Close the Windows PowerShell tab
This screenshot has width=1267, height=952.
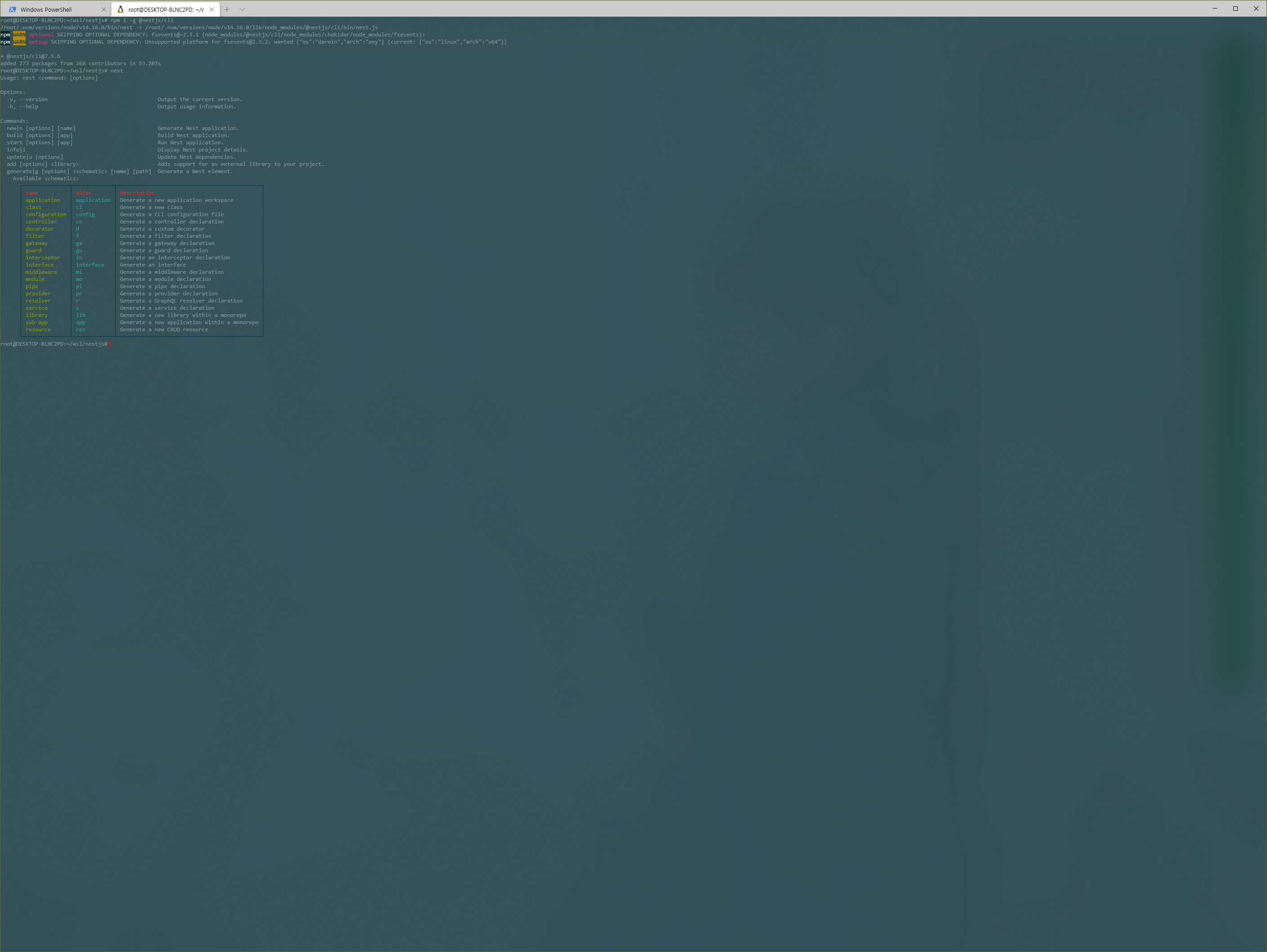[104, 9]
